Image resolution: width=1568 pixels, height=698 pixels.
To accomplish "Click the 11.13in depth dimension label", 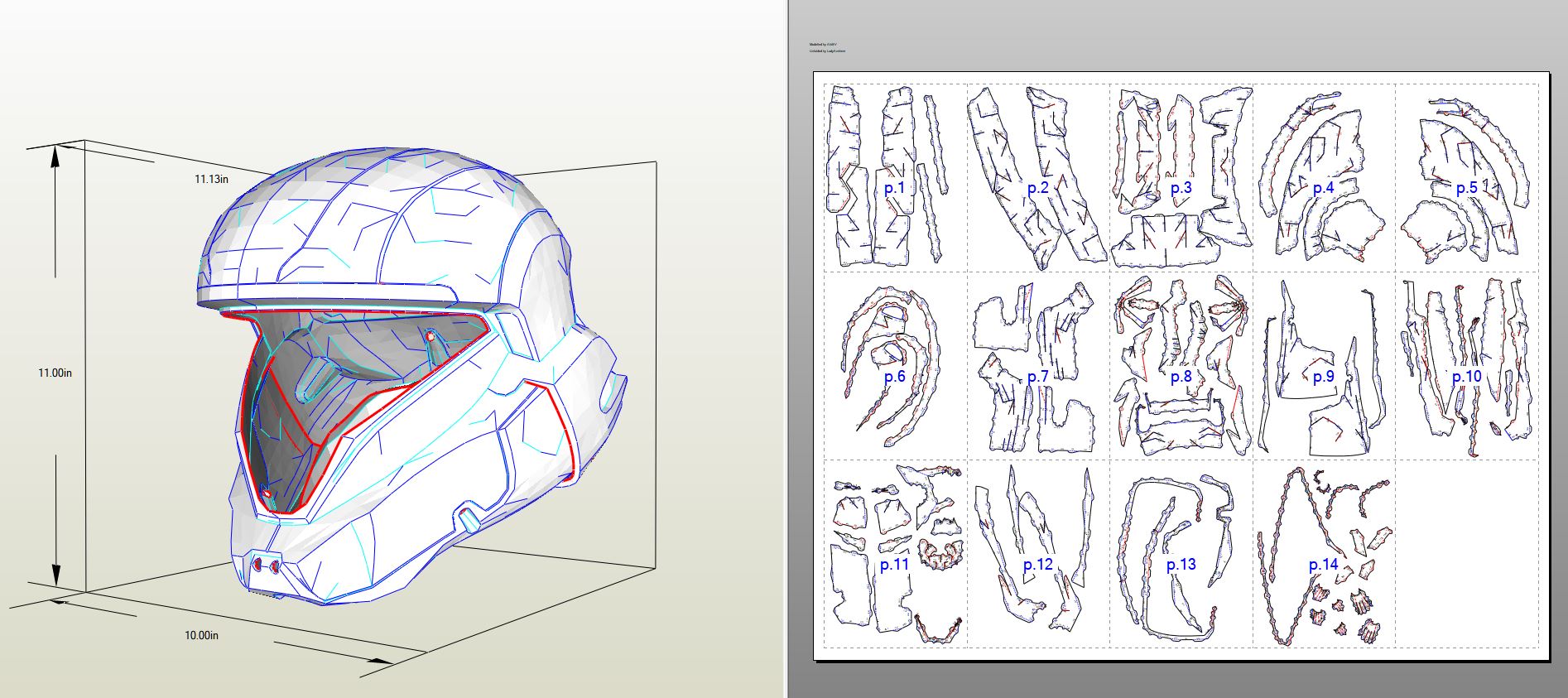I will pyautogui.click(x=211, y=179).
